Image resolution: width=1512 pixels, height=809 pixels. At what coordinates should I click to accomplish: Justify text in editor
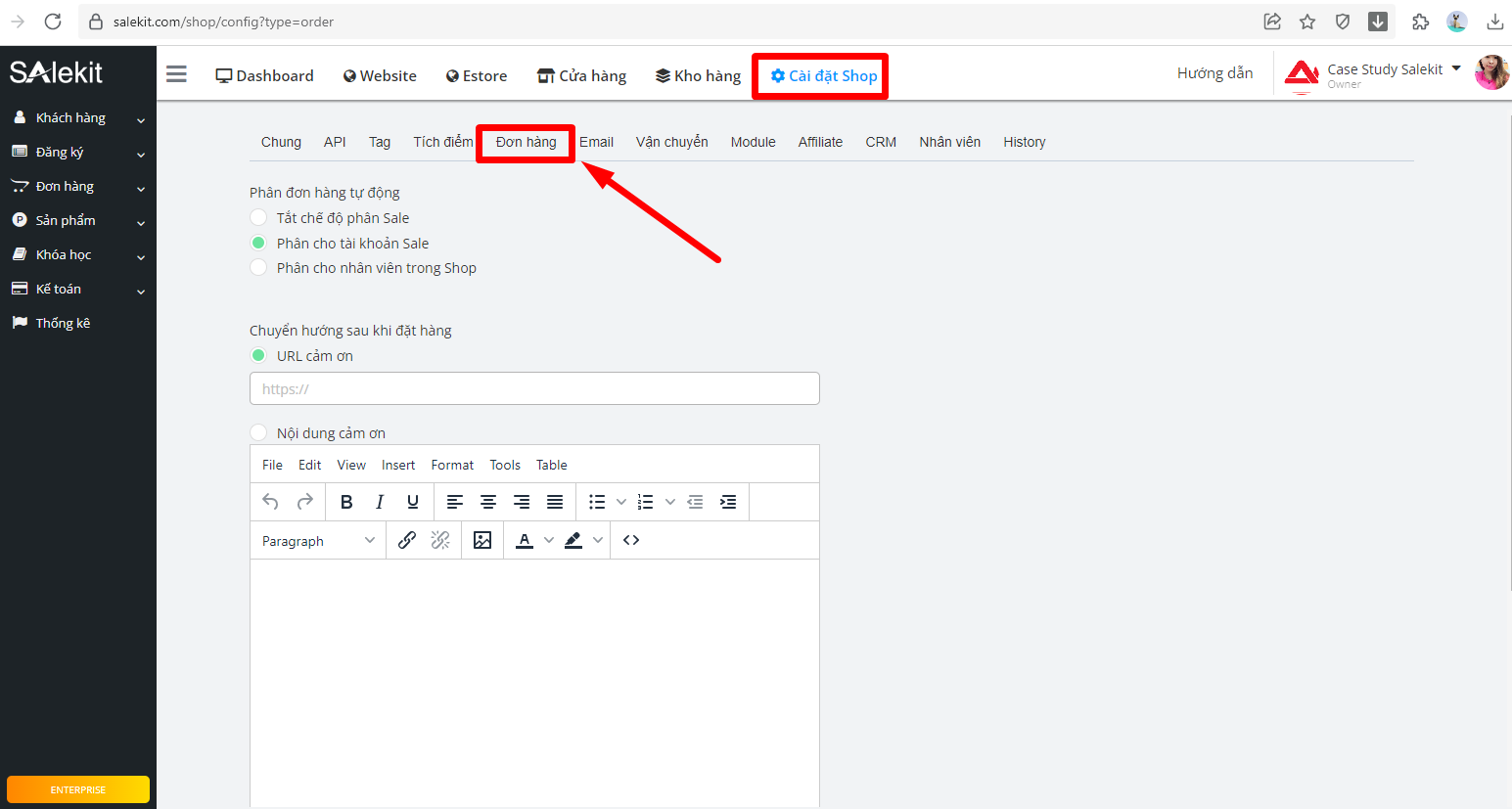pos(555,502)
